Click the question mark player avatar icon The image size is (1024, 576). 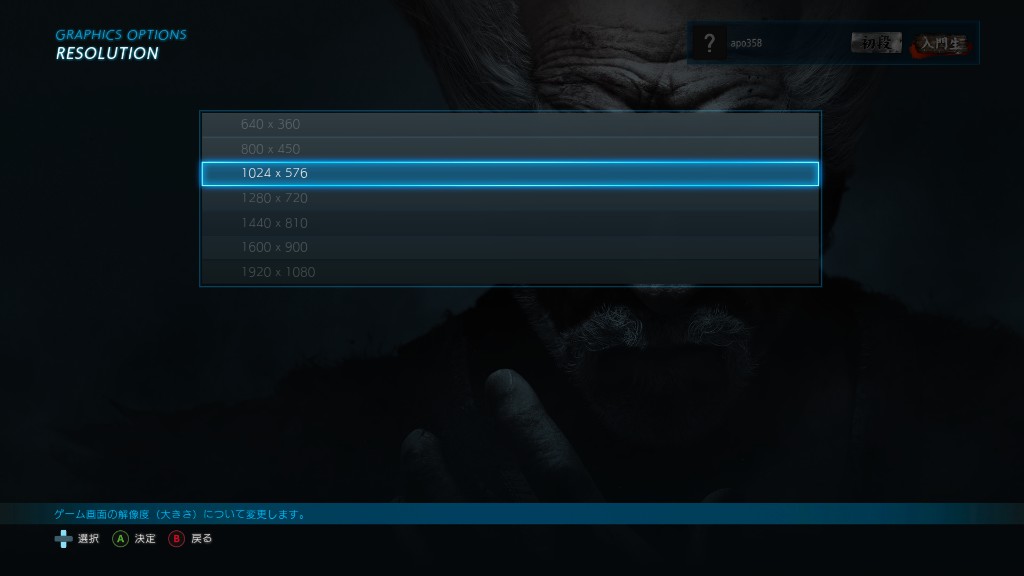(709, 43)
